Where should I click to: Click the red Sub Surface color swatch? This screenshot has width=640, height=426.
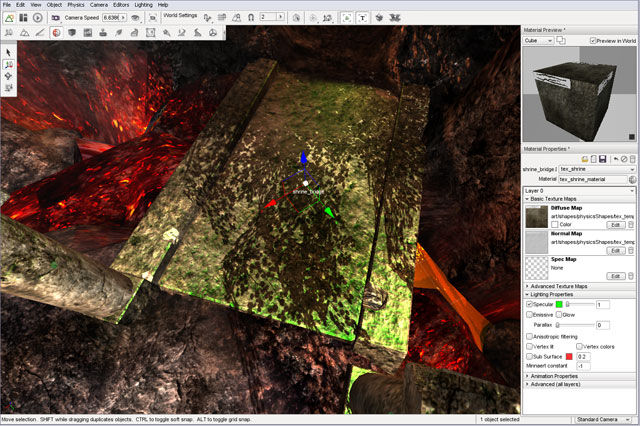570,356
